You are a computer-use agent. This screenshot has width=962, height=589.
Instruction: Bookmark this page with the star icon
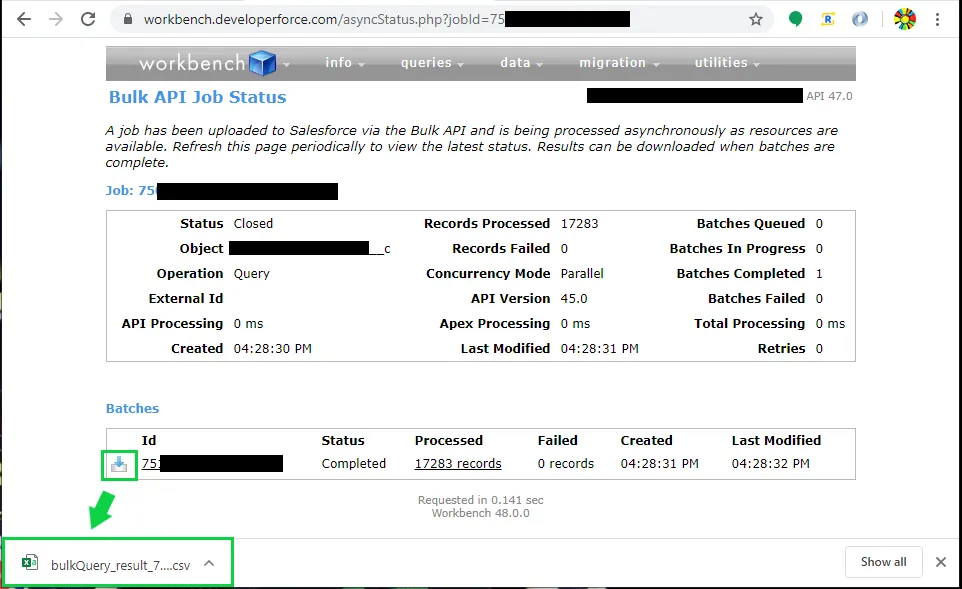pos(756,20)
